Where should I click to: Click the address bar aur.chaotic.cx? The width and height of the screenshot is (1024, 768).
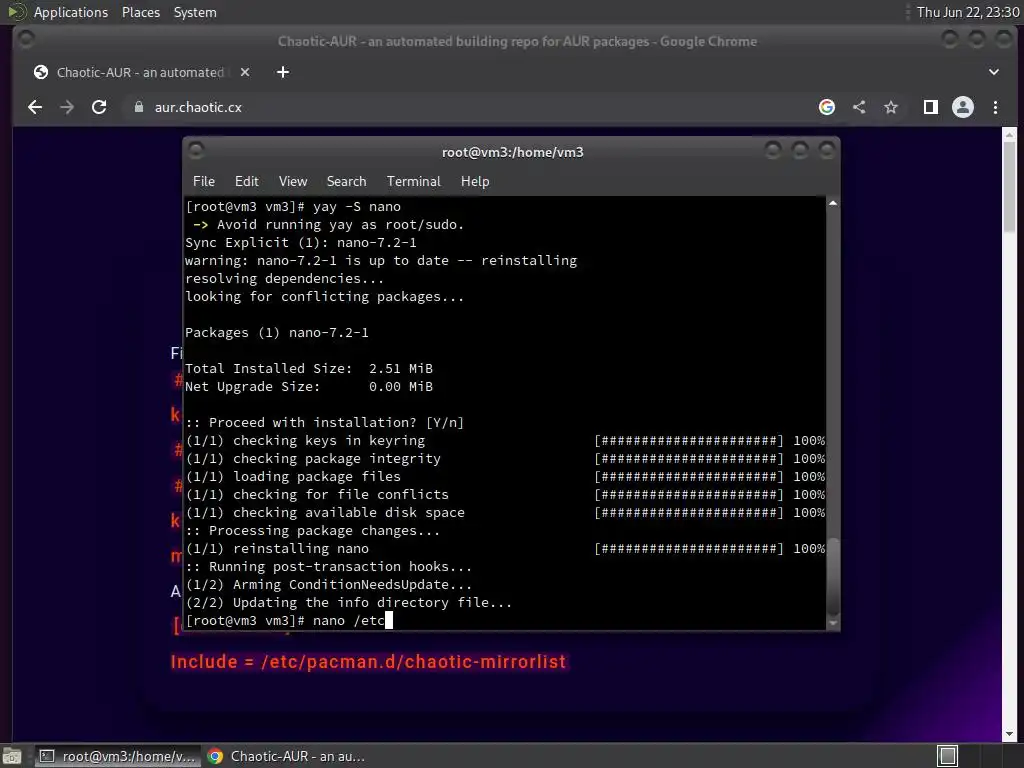point(470,107)
